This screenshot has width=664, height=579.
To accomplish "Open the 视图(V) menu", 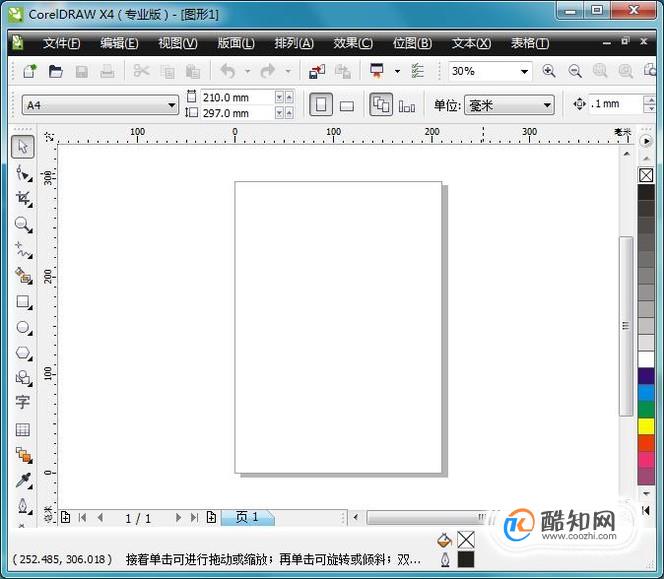I will tap(178, 43).
